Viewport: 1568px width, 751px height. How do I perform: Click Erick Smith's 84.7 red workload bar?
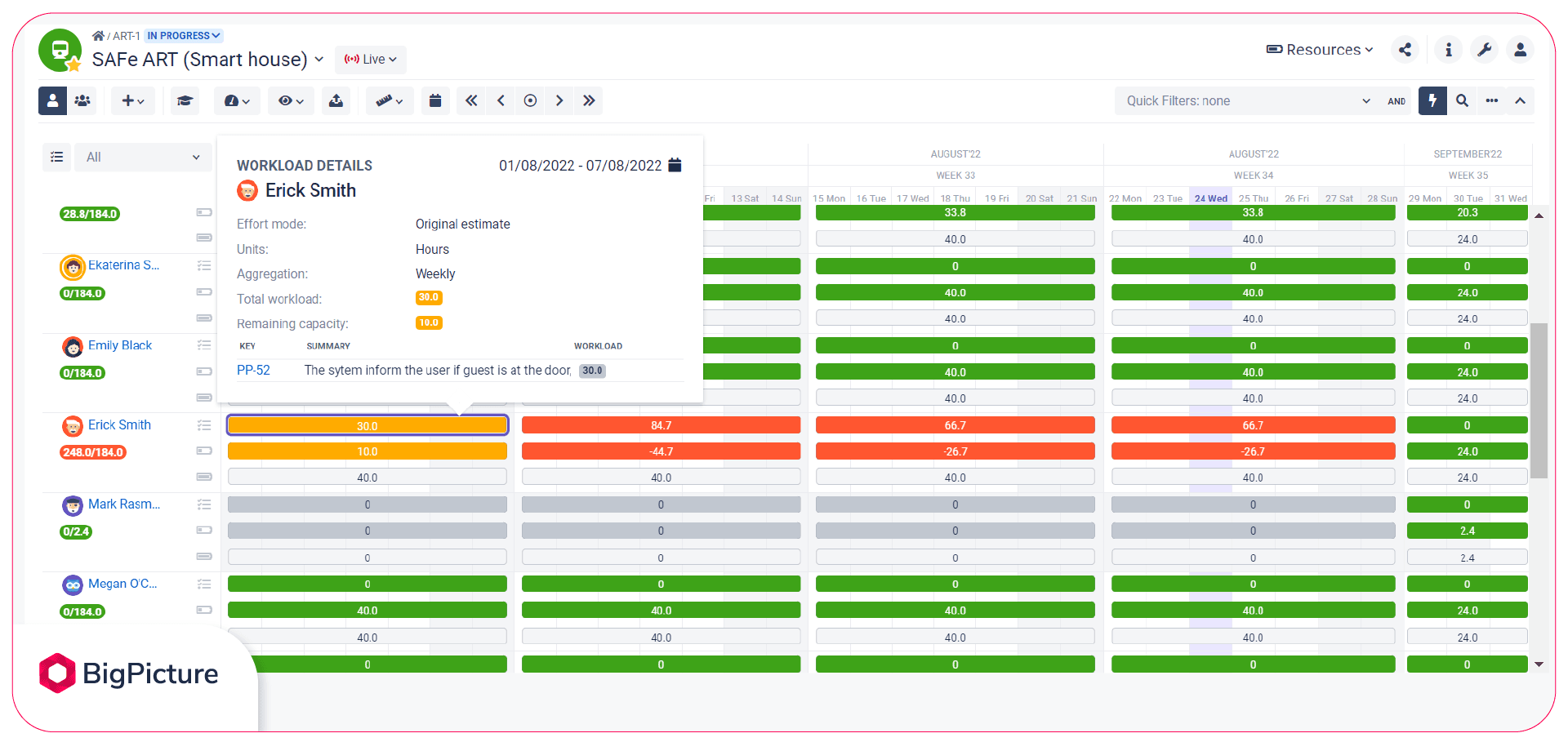[x=661, y=425]
